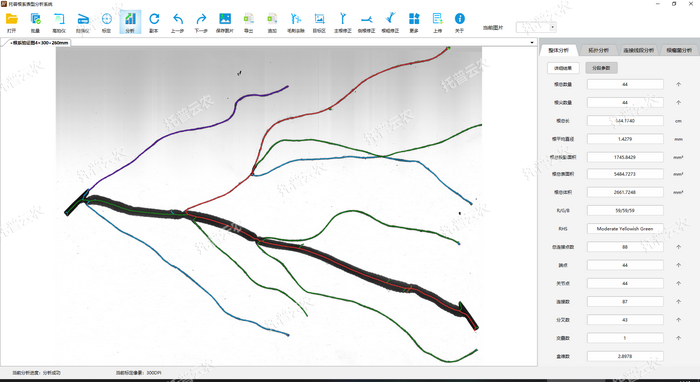
Task: Open the More four-squares grid icon
Action: (414, 22)
